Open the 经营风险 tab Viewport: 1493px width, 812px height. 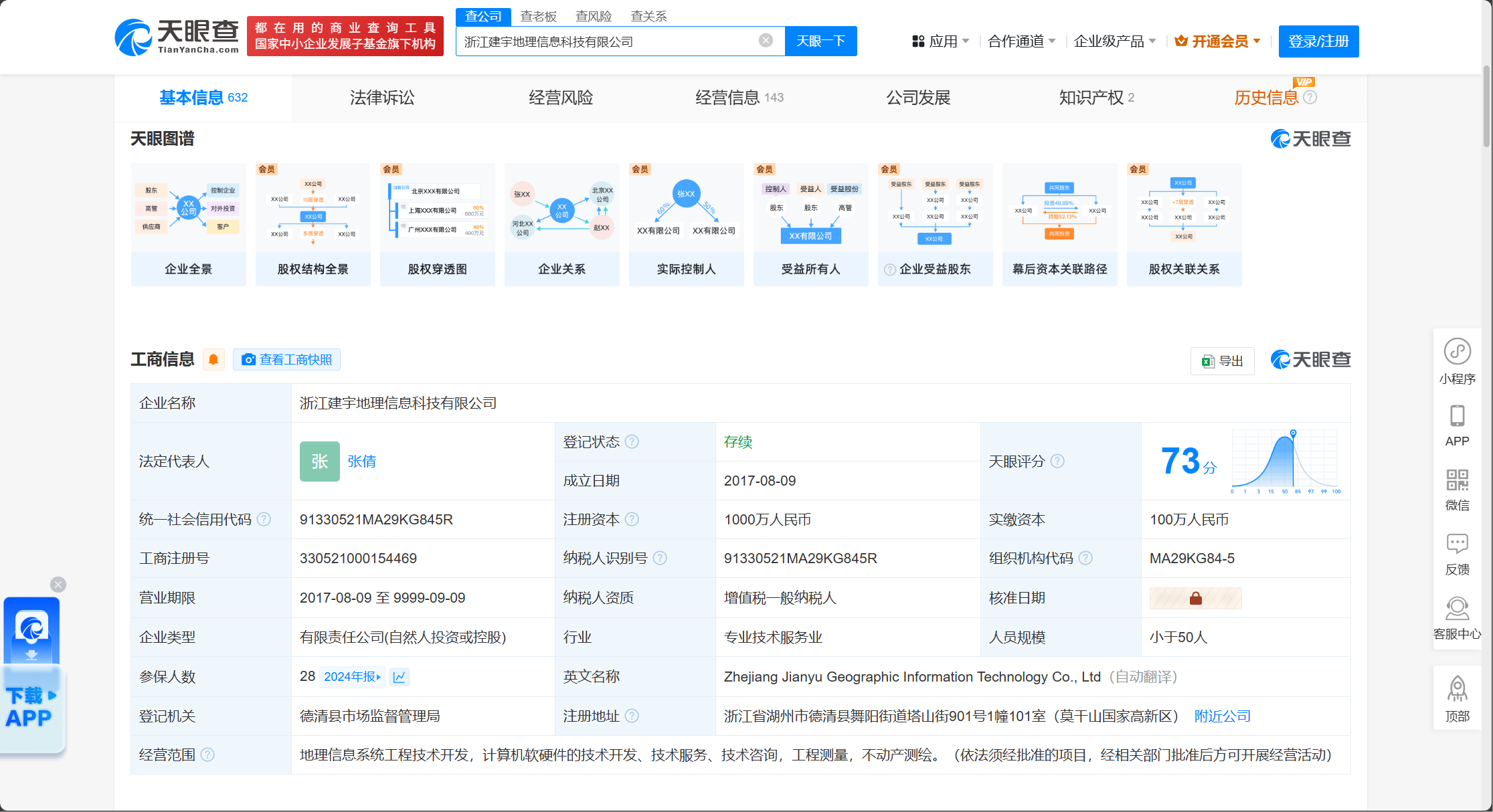click(561, 98)
